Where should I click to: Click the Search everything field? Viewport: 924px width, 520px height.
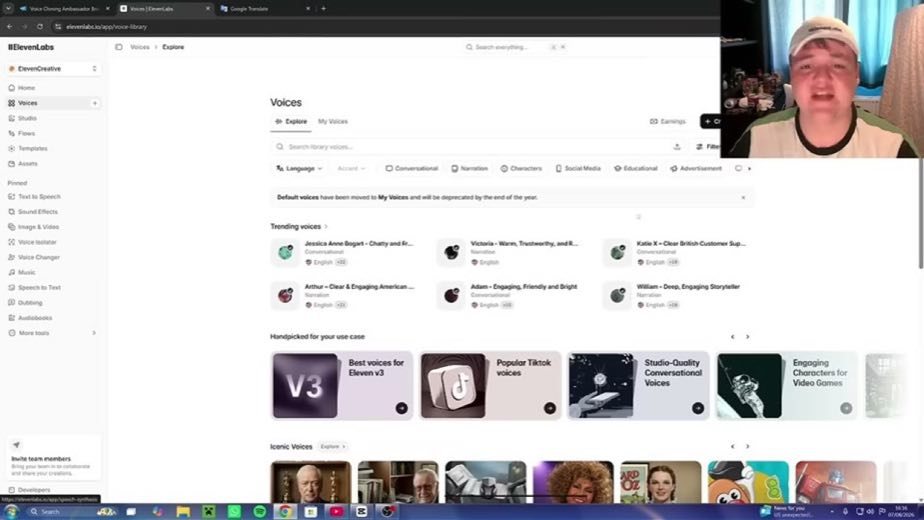516,47
